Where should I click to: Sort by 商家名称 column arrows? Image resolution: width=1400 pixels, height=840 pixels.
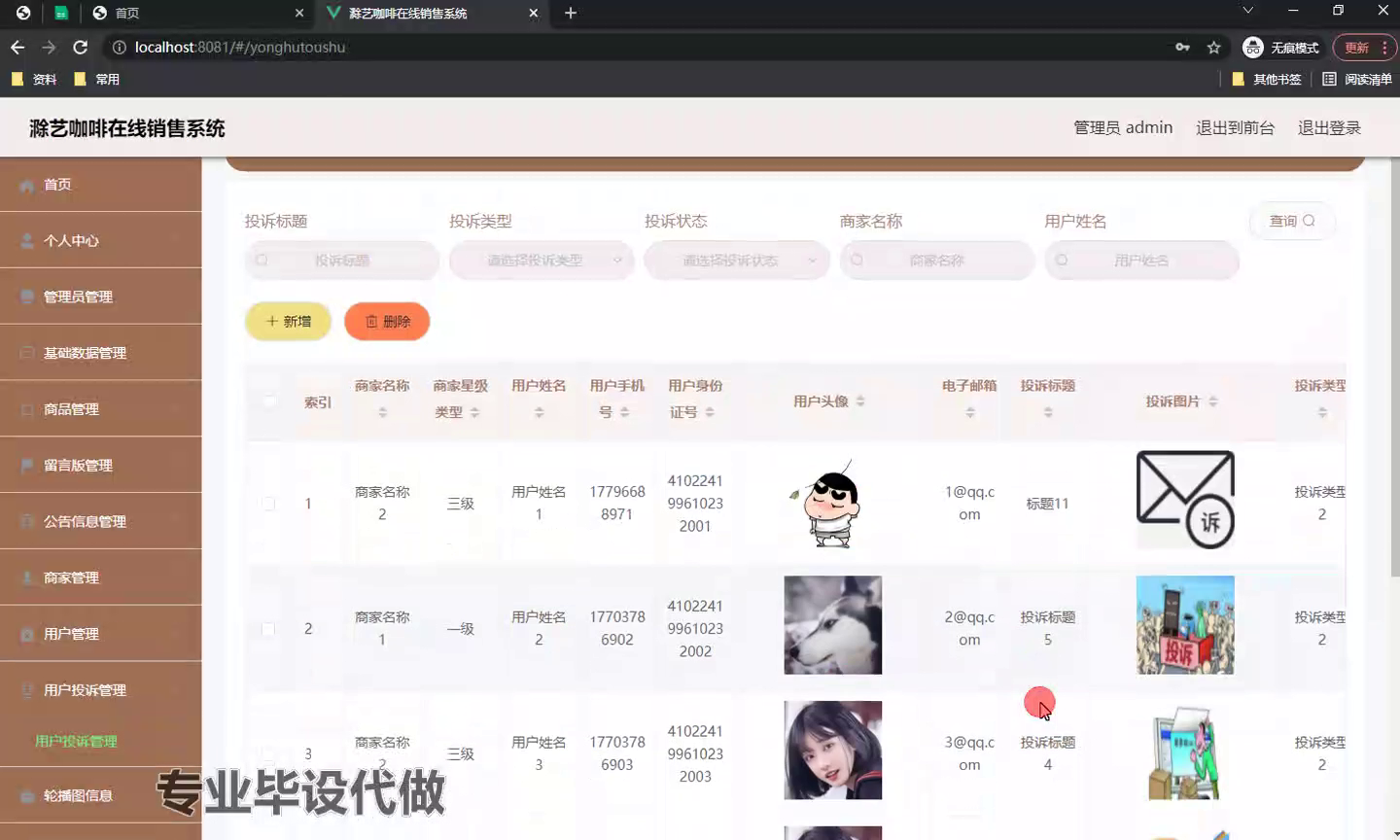click(x=382, y=412)
